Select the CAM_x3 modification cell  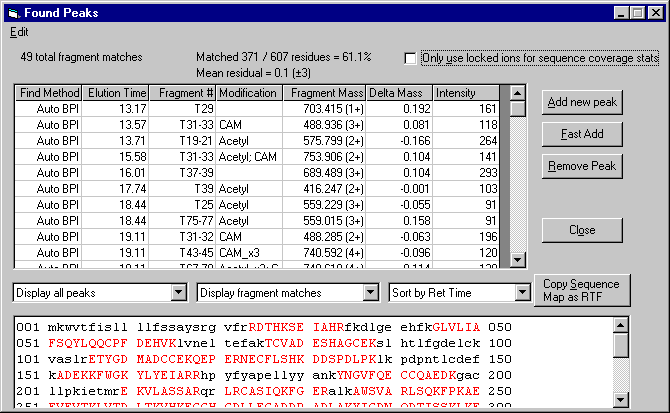point(250,253)
